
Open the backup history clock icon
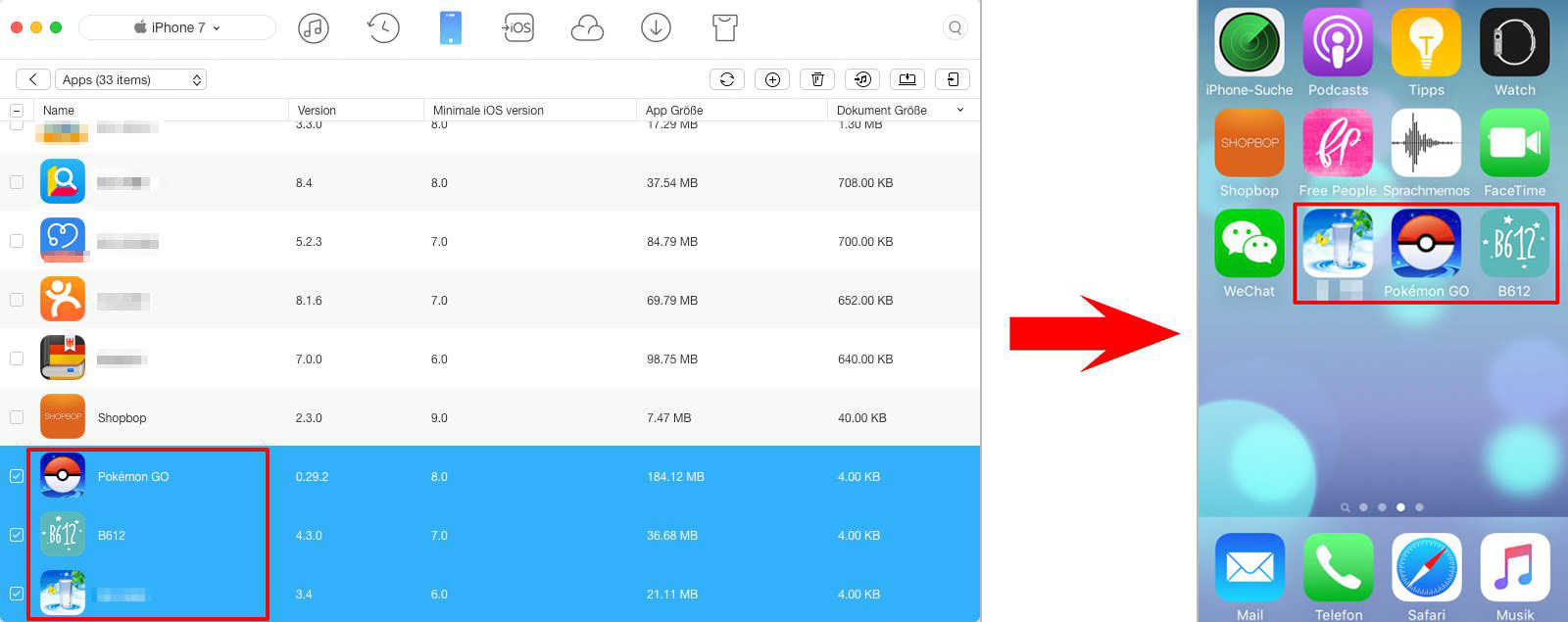(382, 28)
